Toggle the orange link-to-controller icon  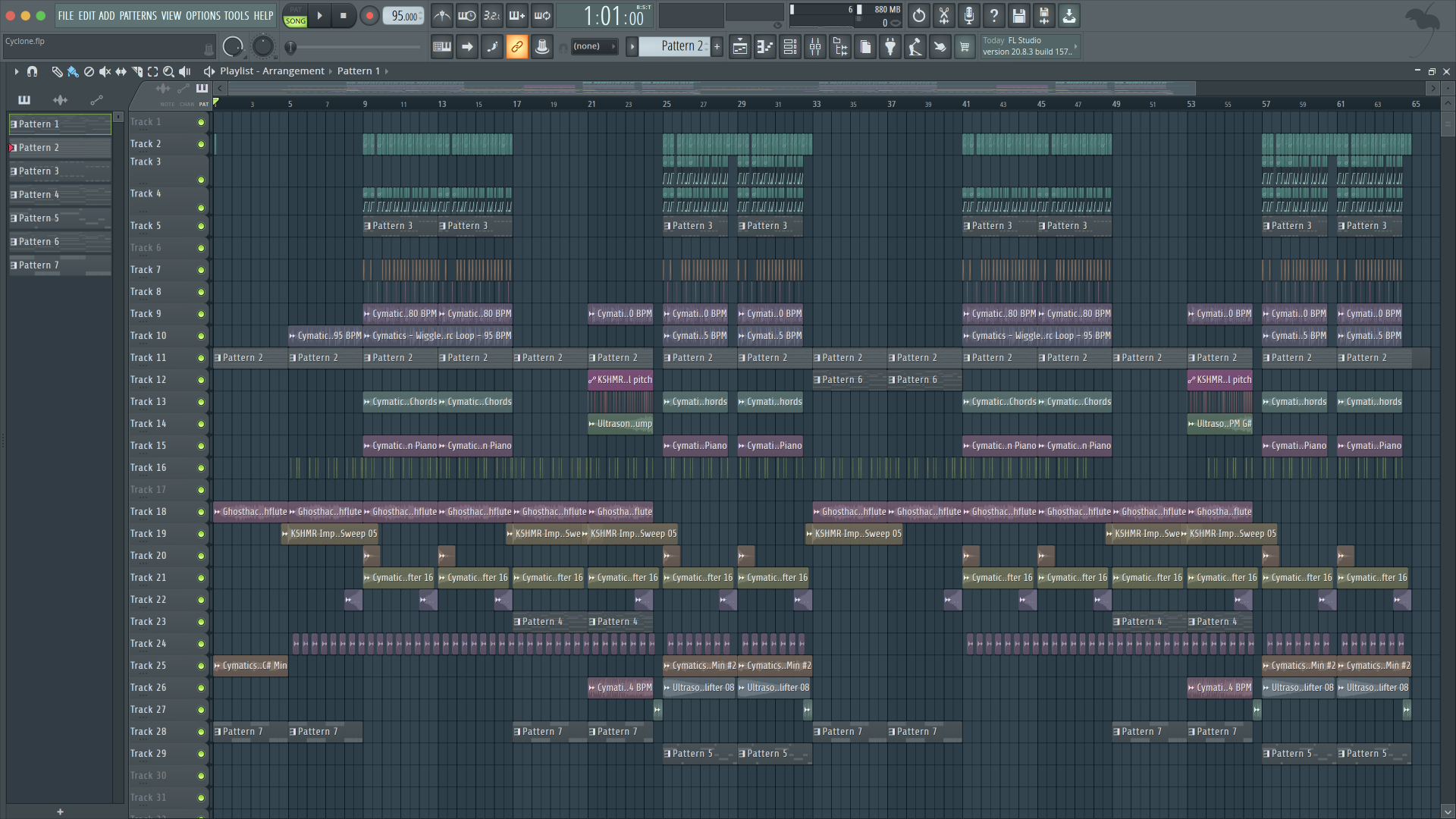(517, 47)
